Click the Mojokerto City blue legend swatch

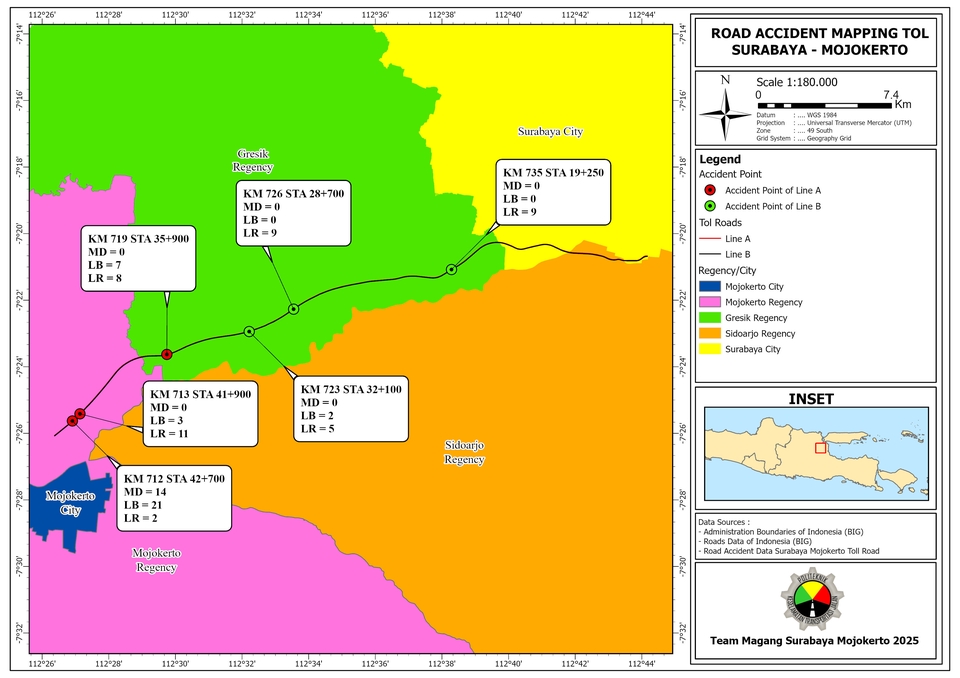(710, 287)
